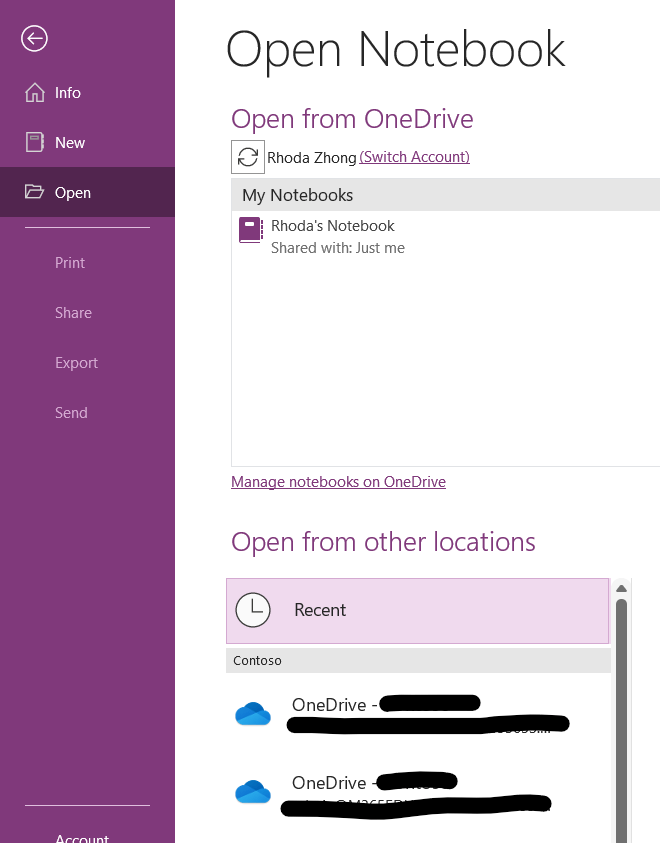Open the Print menu
660x843 pixels.
[x=70, y=262]
